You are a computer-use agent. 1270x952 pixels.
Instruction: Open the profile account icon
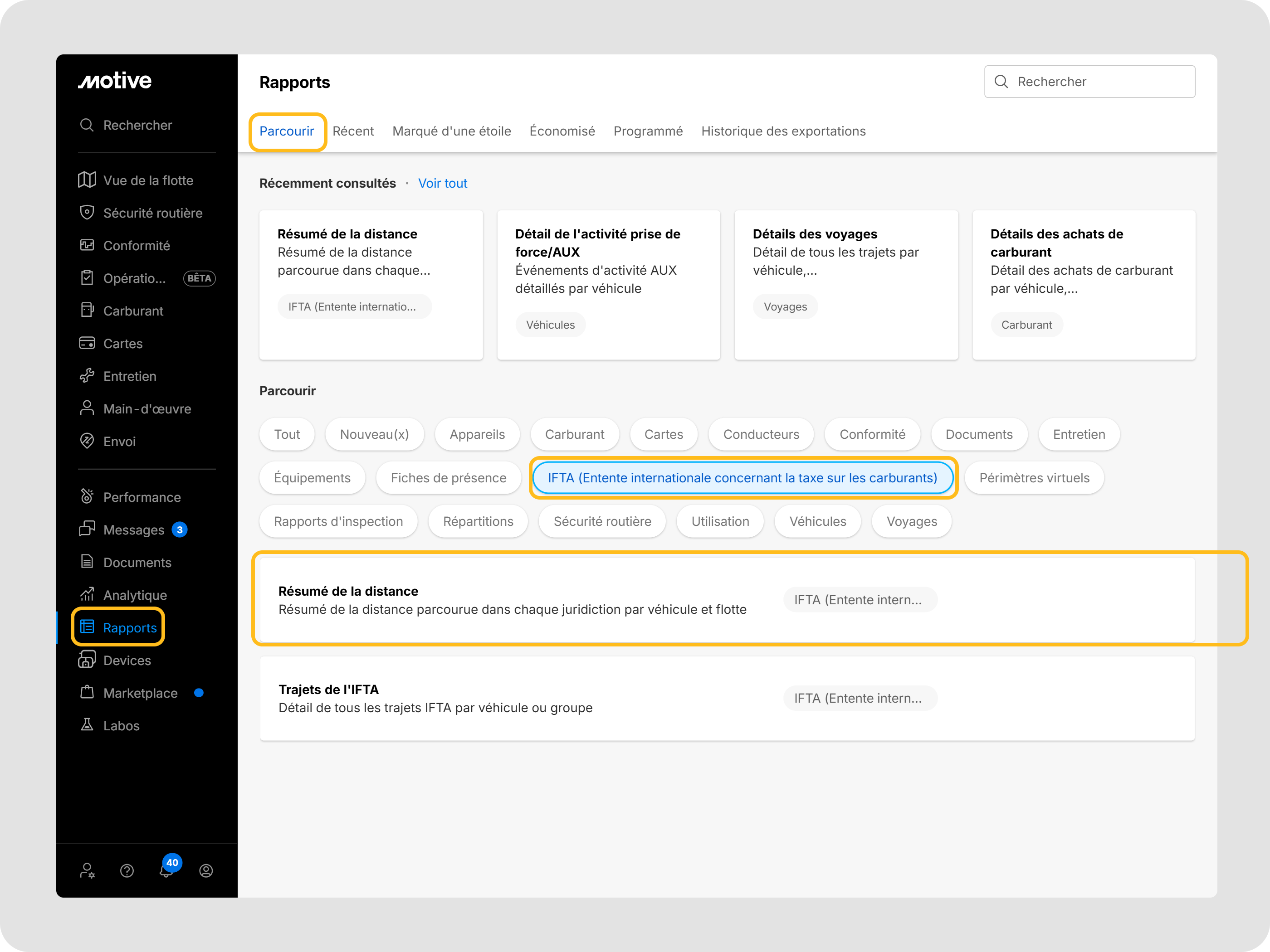tap(206, 870)
